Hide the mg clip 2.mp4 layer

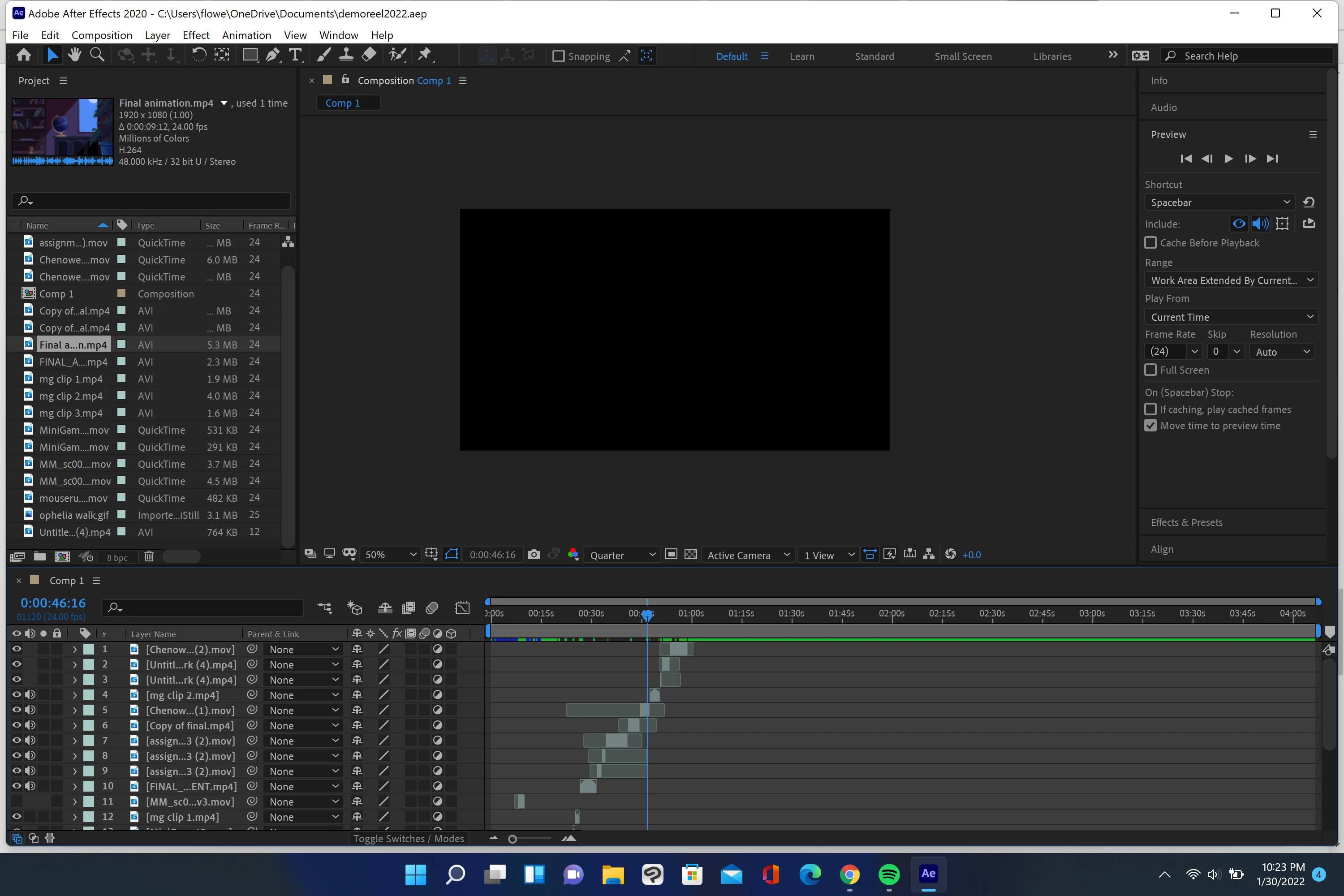tap(17, 694)
